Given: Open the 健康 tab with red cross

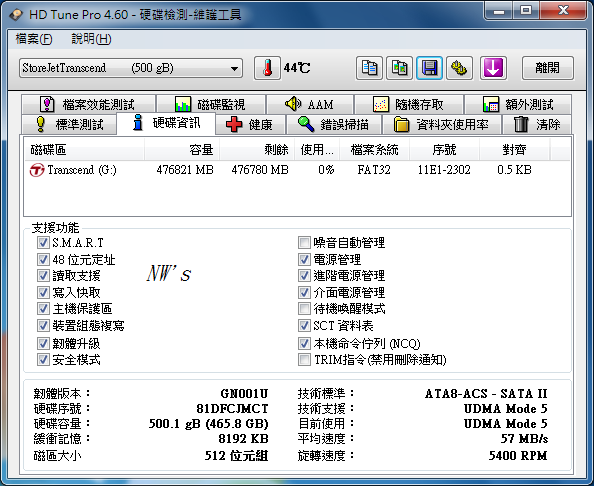Looking at the screenshot, I should tap(250, 124).
